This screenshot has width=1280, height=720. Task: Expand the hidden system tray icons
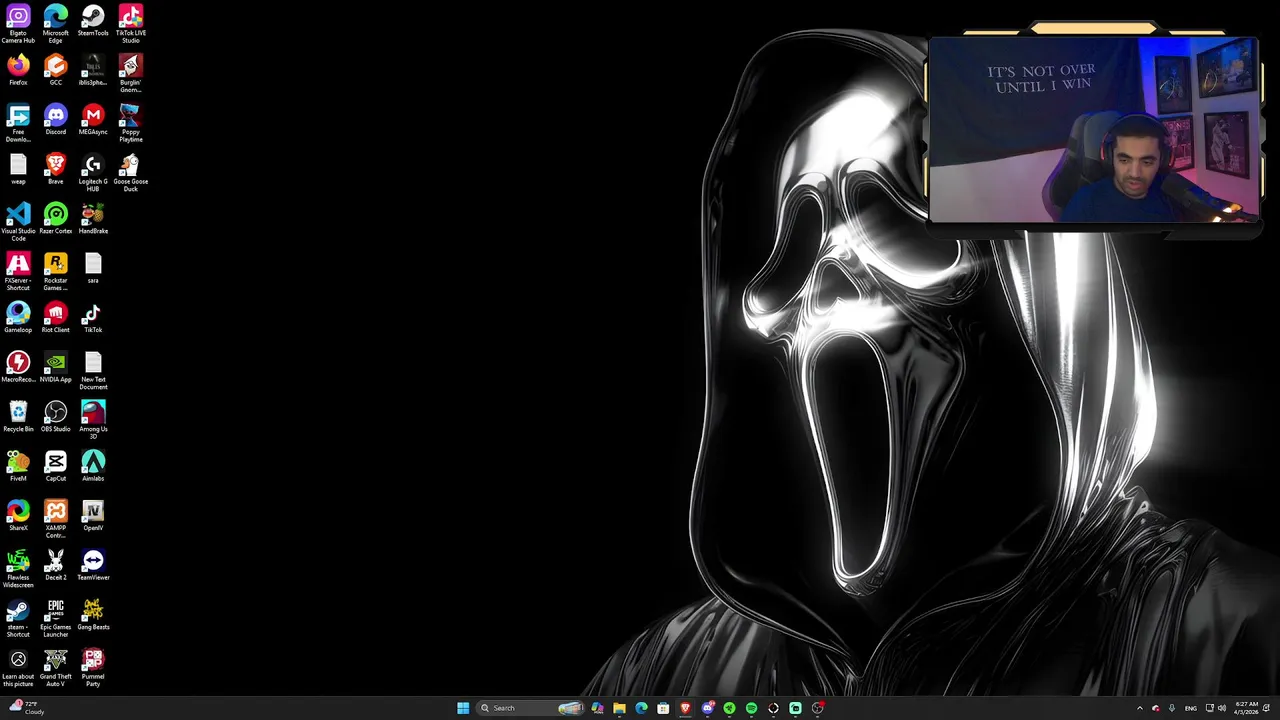(x=1139, y=708)
